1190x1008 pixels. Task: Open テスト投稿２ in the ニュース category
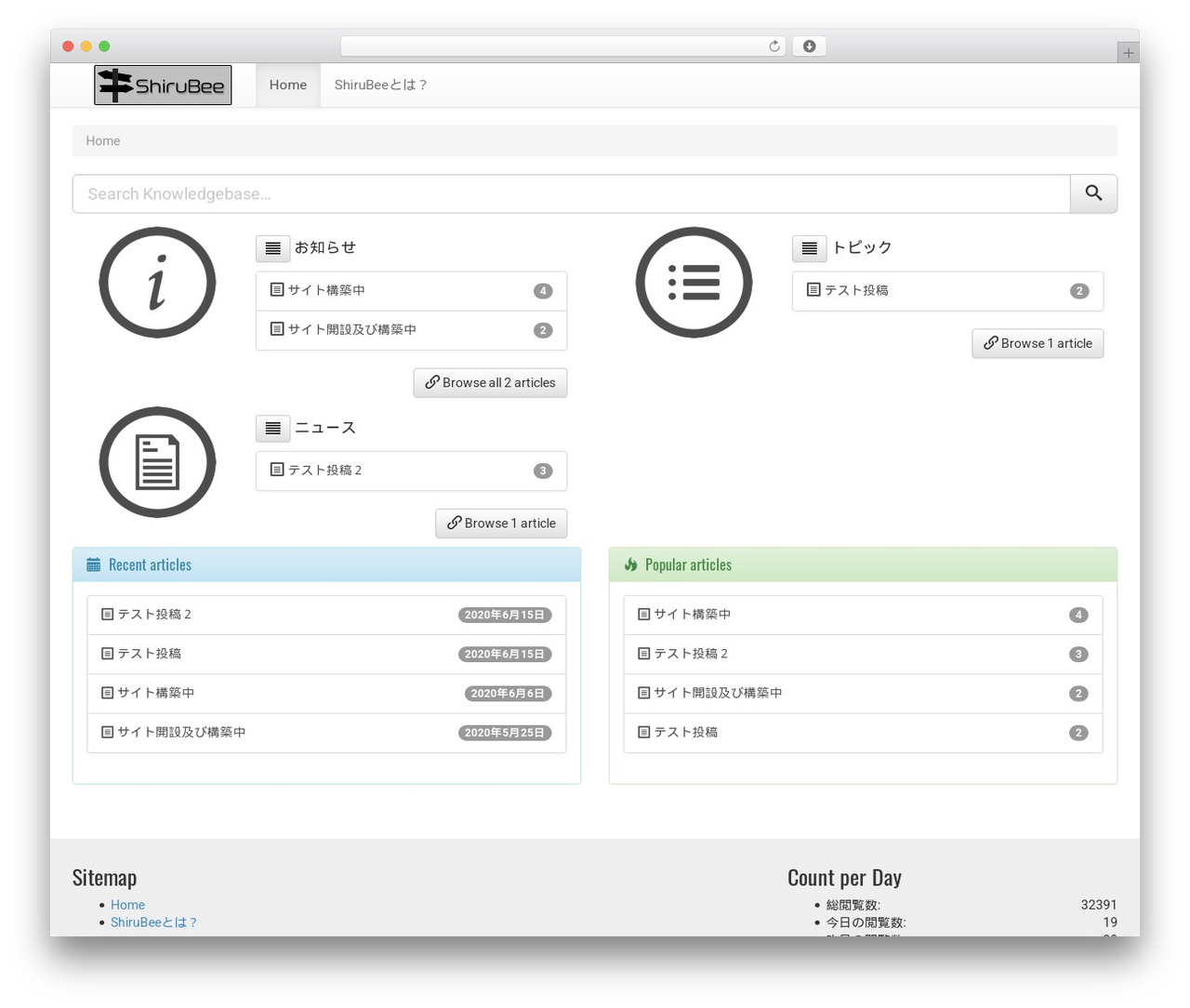pos(411,471)
